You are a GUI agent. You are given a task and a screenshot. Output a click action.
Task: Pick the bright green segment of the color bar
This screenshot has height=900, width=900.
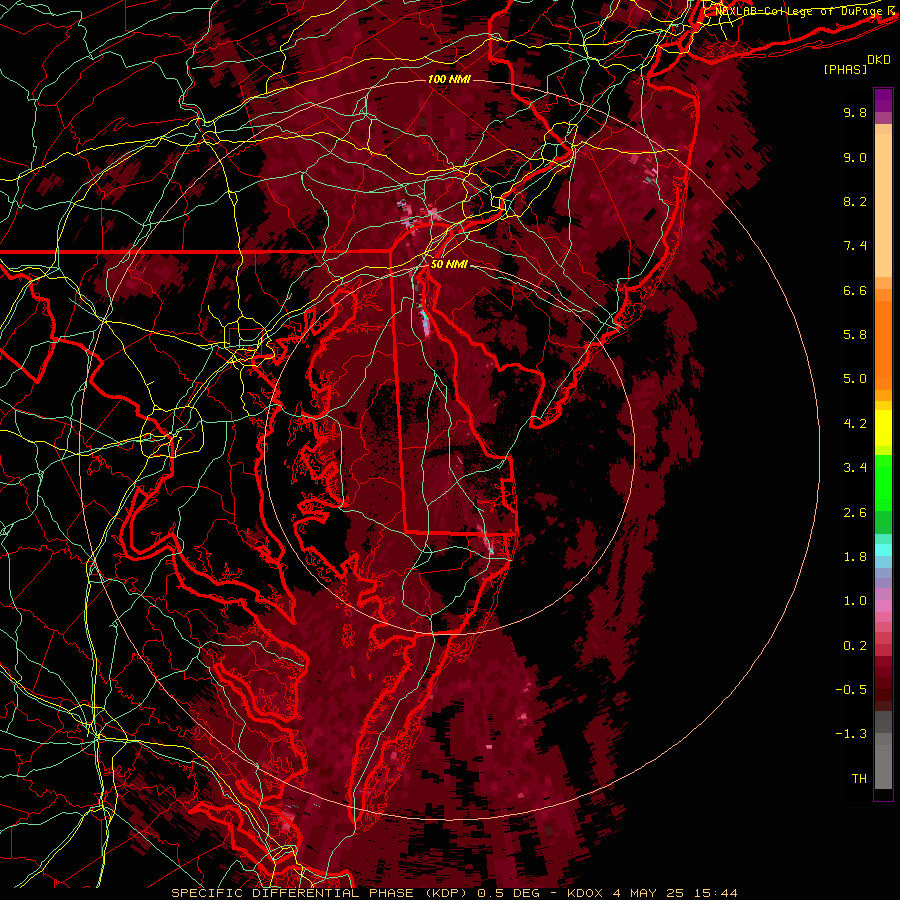click(x=883, y=482)
